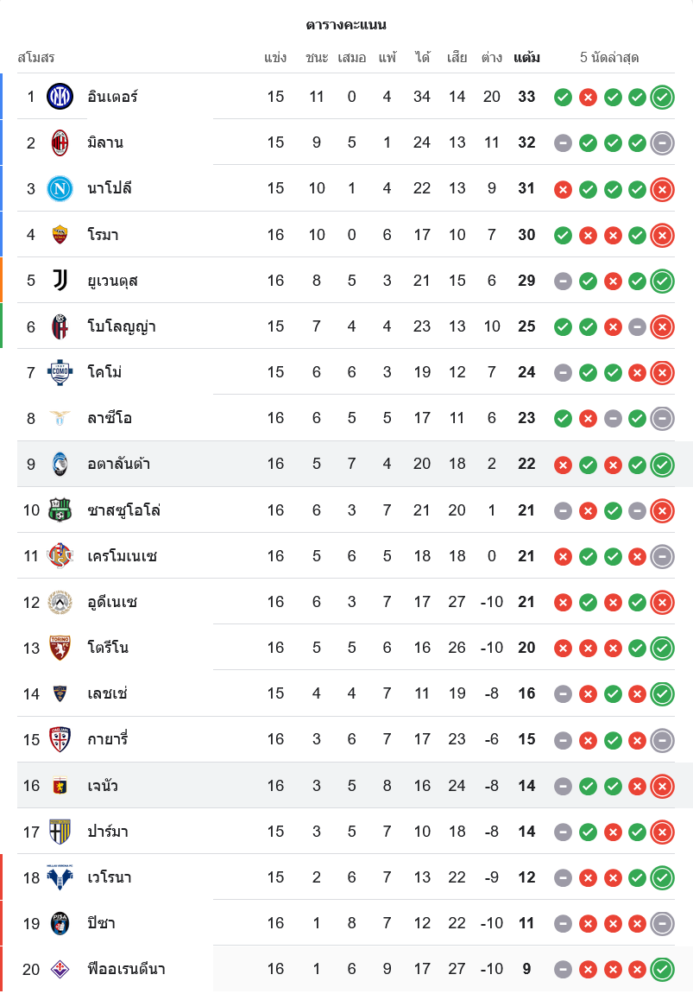Open the ยูเวนตุส team link
Image resolution: width=693 pixels, height=1000 pixels.
tap(112, 280)
